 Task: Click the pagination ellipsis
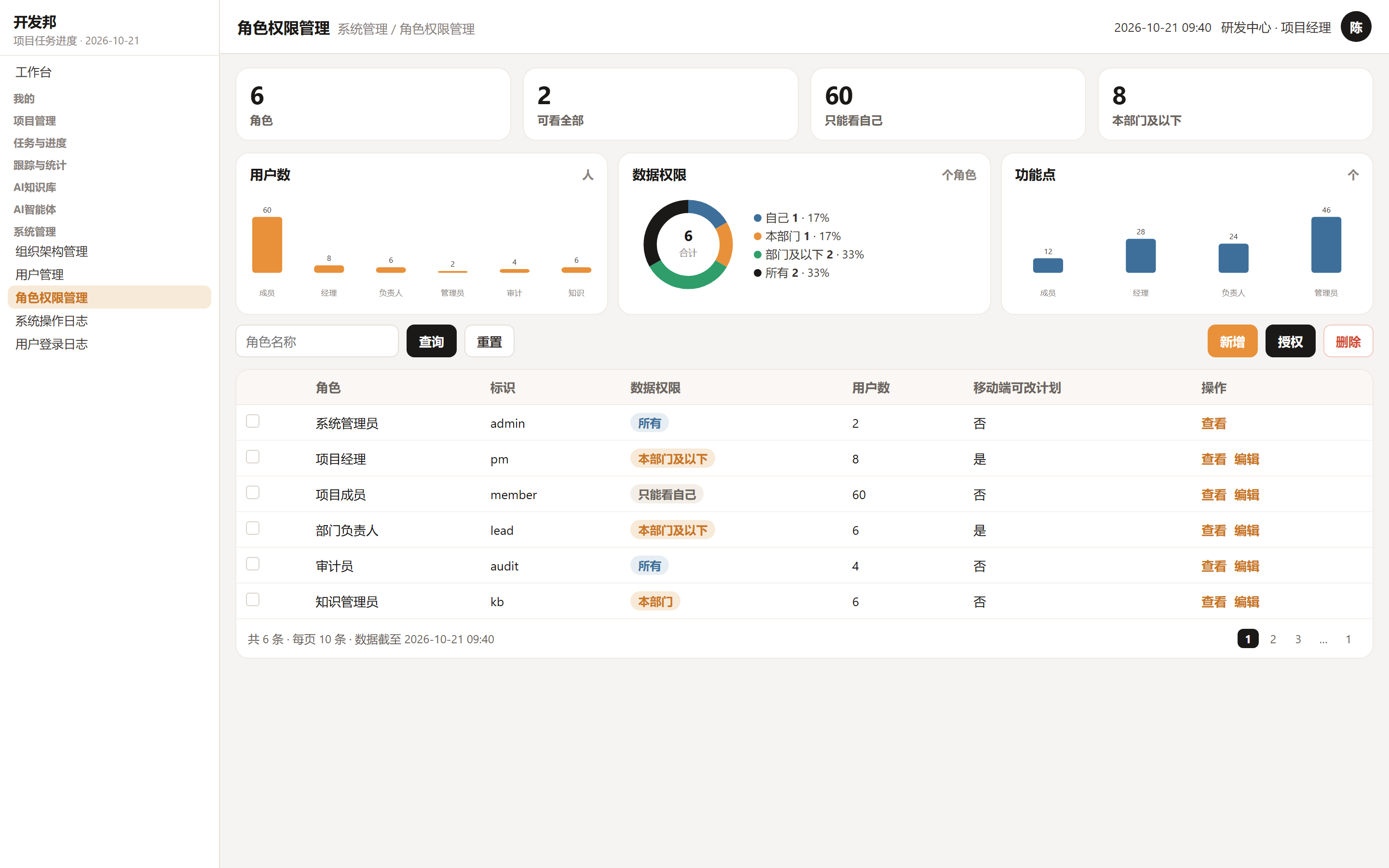[1323, 639]
